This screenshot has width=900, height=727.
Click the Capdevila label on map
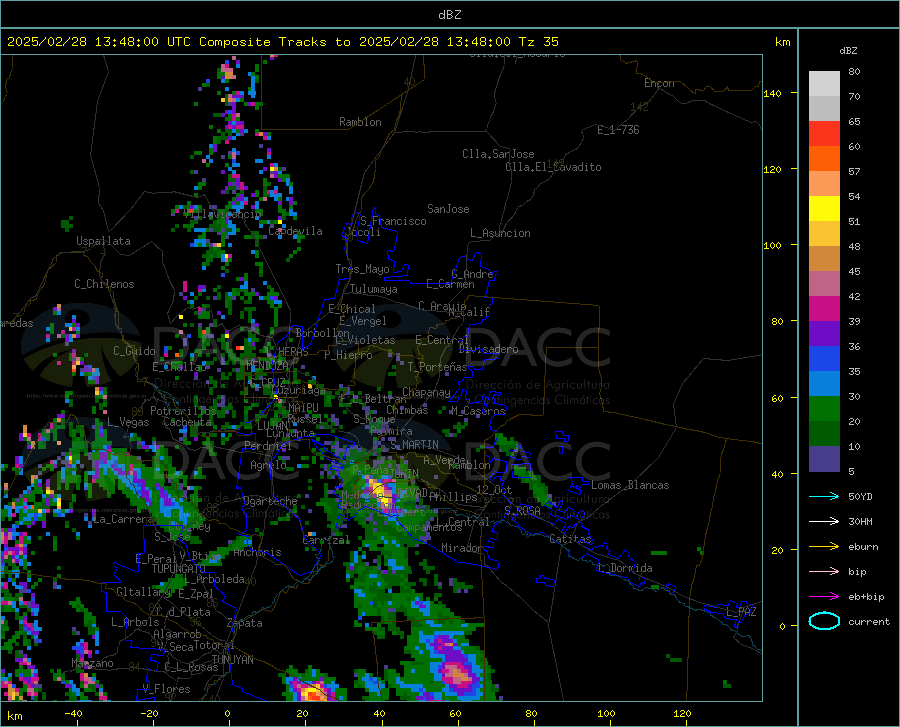point(295,231)
